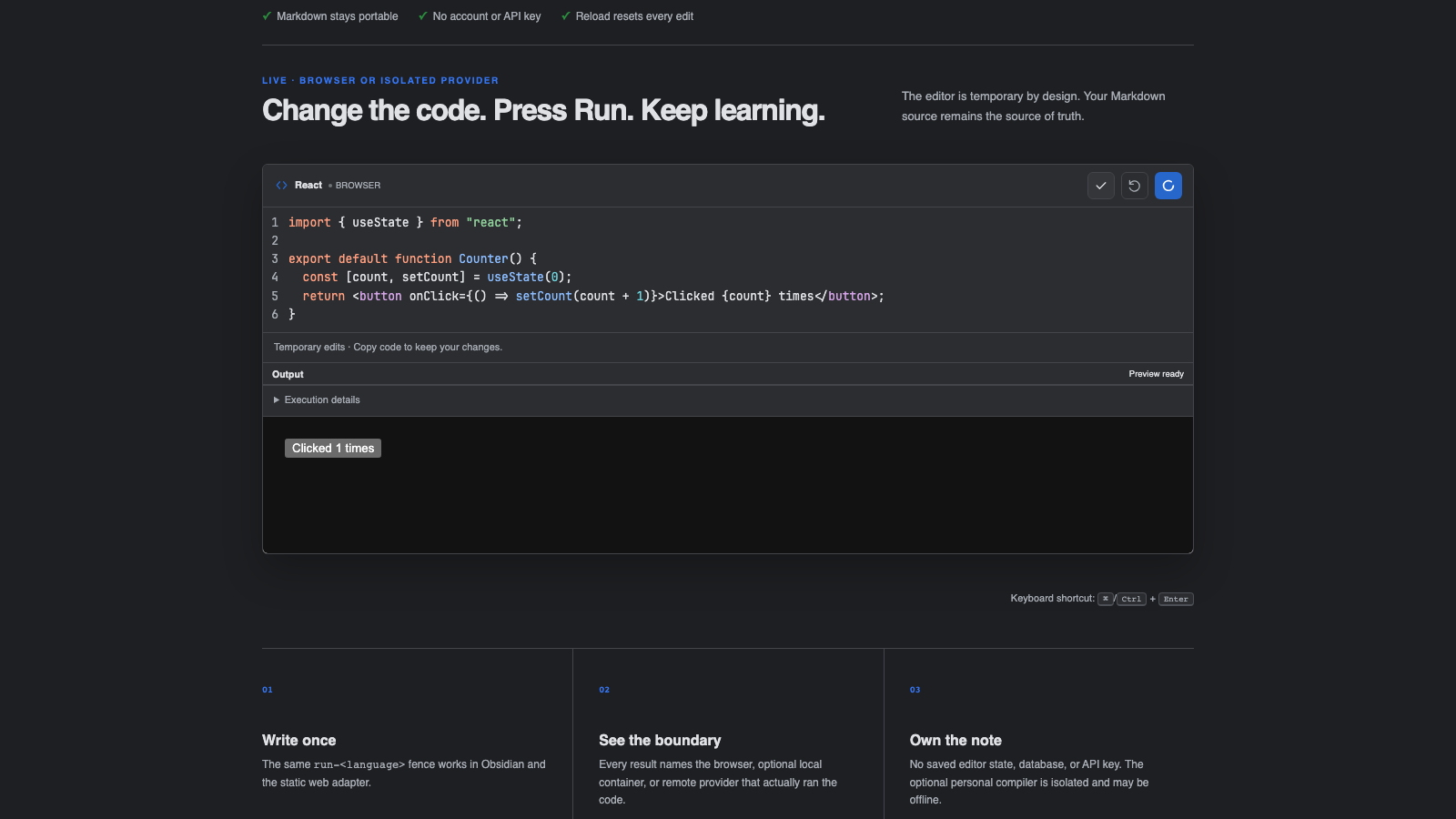Click the "Clicked 1 times" preview button
Screen dimensions: 1456x819
coord(333,449)
